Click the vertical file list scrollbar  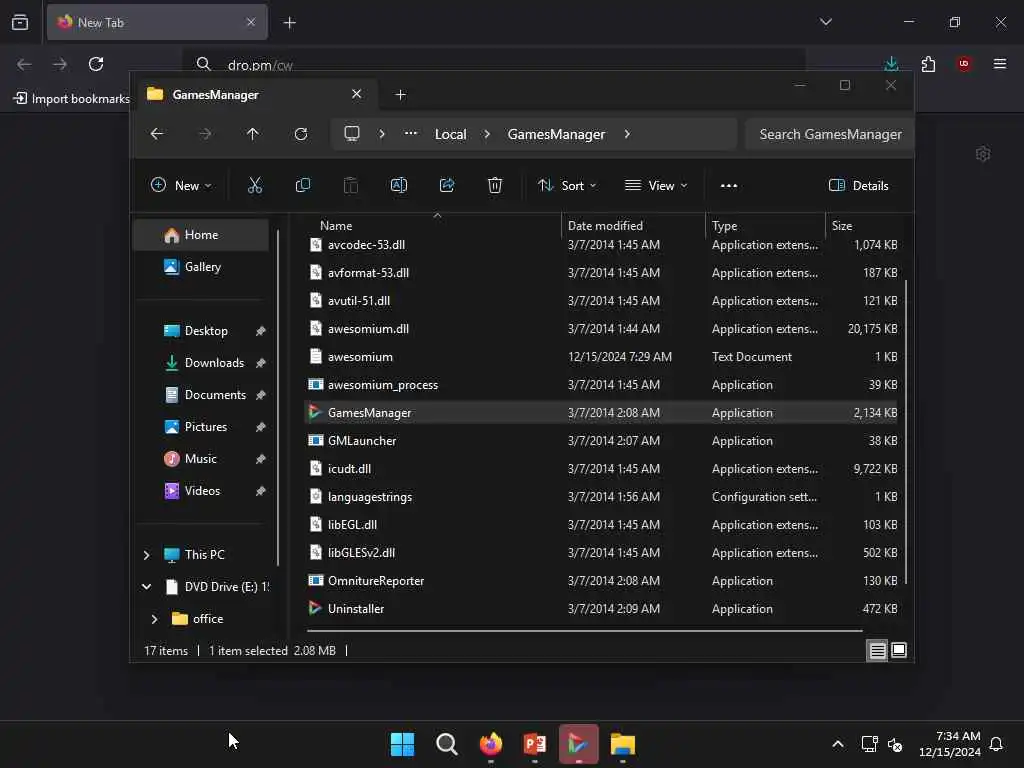906,432
